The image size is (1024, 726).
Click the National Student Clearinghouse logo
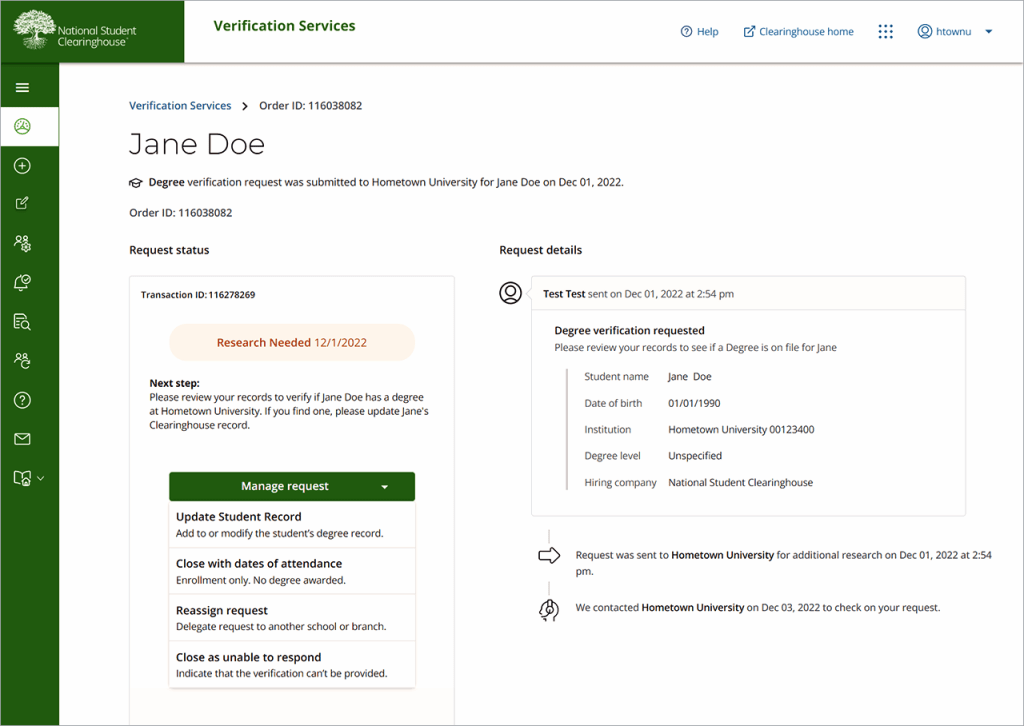[x=75, y=31]
